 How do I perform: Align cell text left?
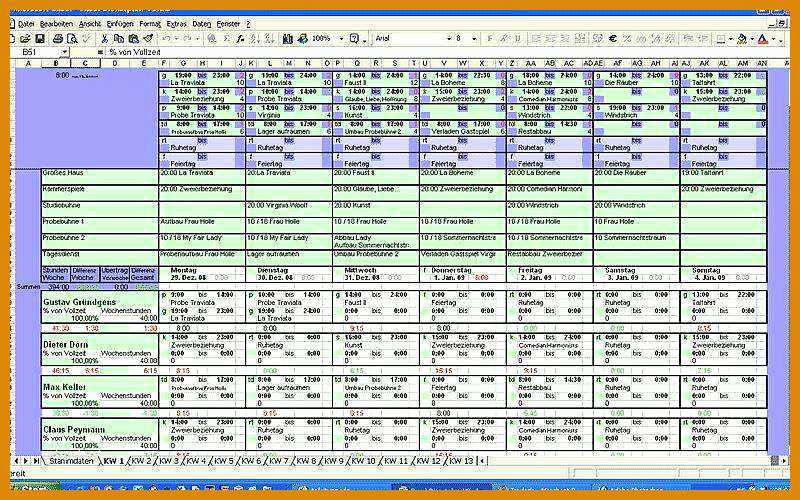click(x=536, y=39)
